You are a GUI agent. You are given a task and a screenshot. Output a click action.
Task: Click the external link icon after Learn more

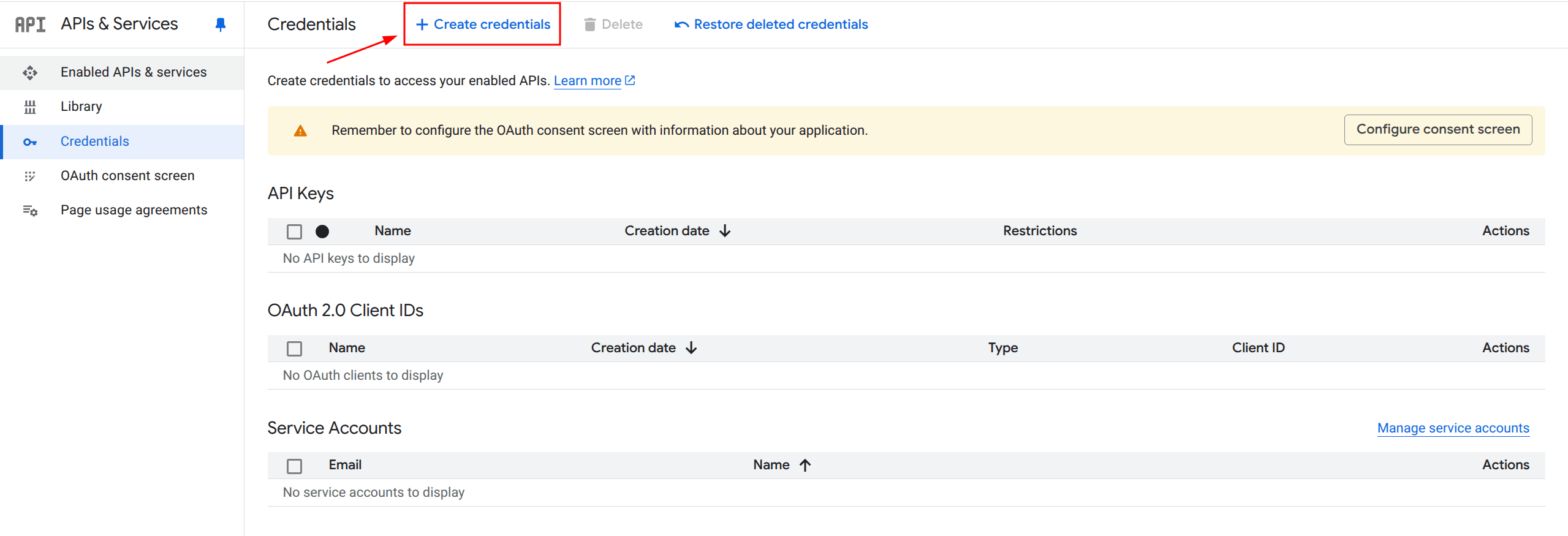tap(630, 80)
